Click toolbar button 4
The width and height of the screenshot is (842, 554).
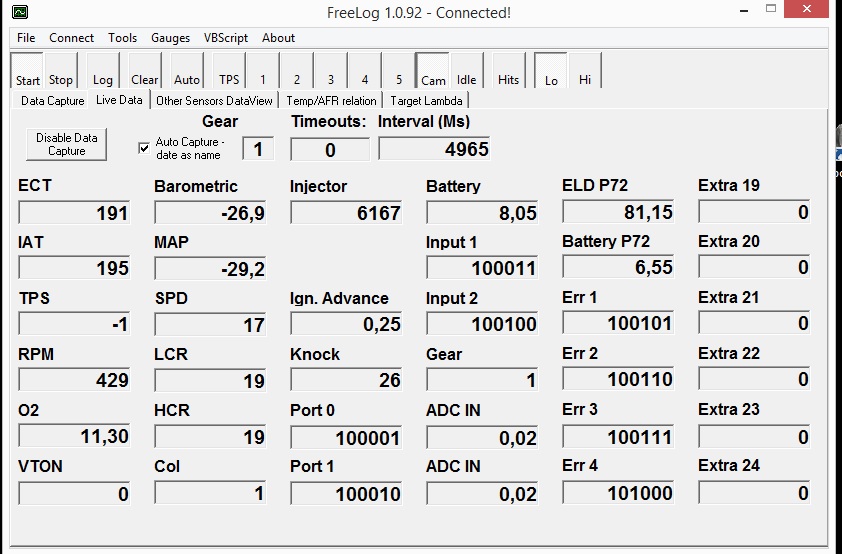[365, 70]
